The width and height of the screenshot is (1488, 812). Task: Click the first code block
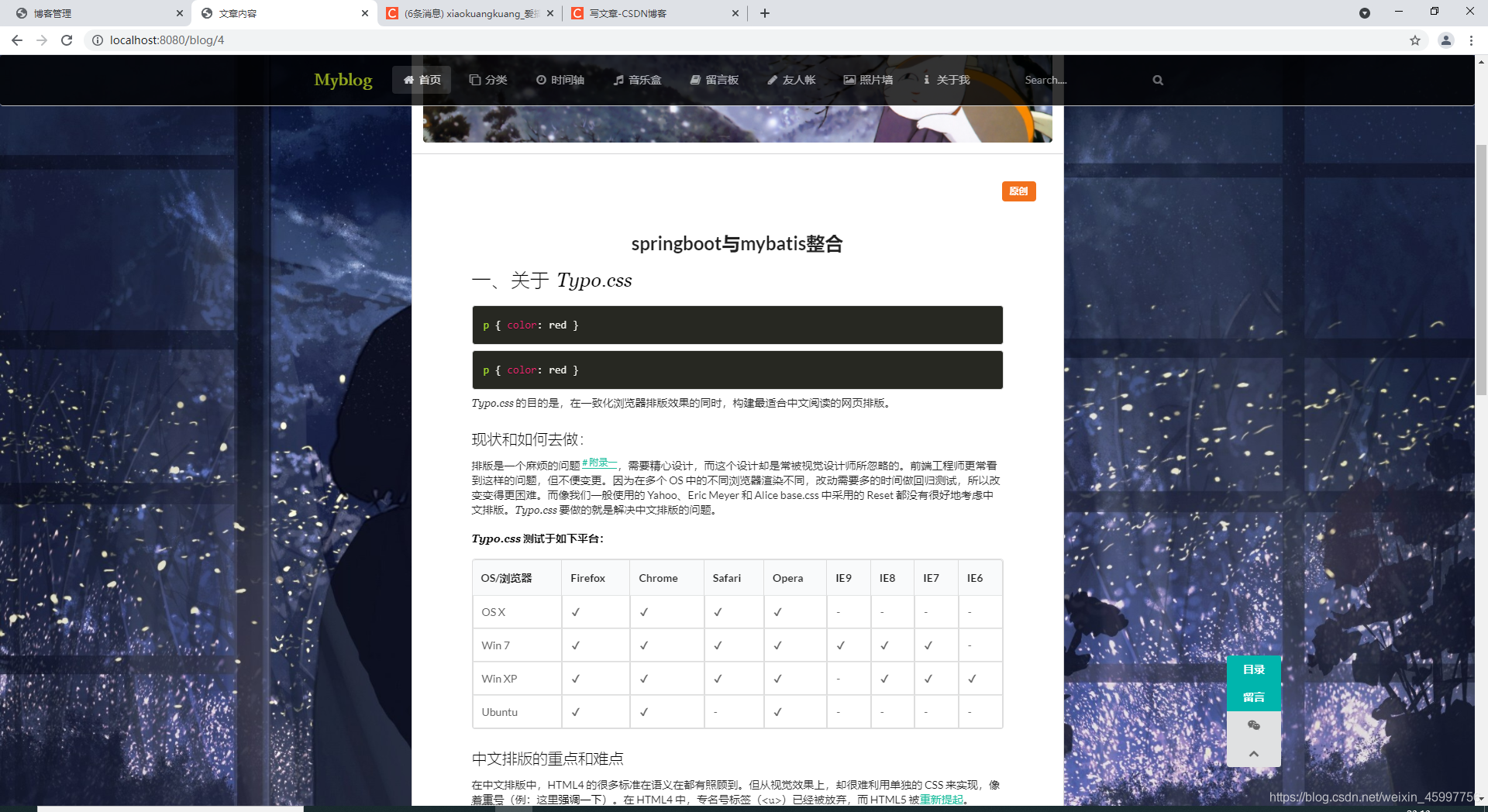click(737, 325)
